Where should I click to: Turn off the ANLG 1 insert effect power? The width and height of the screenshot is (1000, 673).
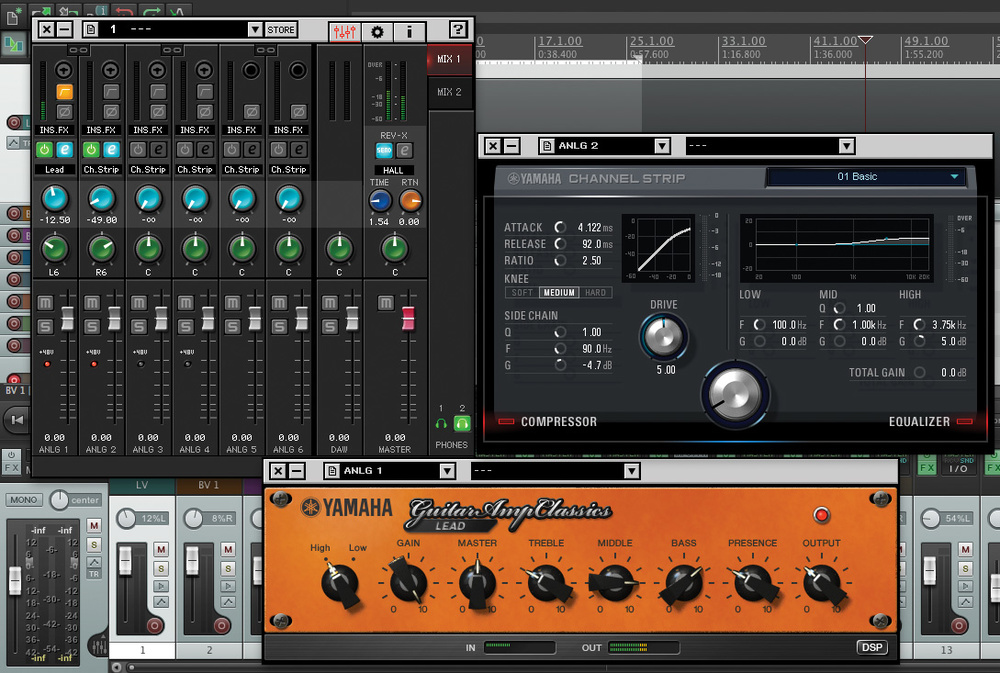(x=44, y=150)
